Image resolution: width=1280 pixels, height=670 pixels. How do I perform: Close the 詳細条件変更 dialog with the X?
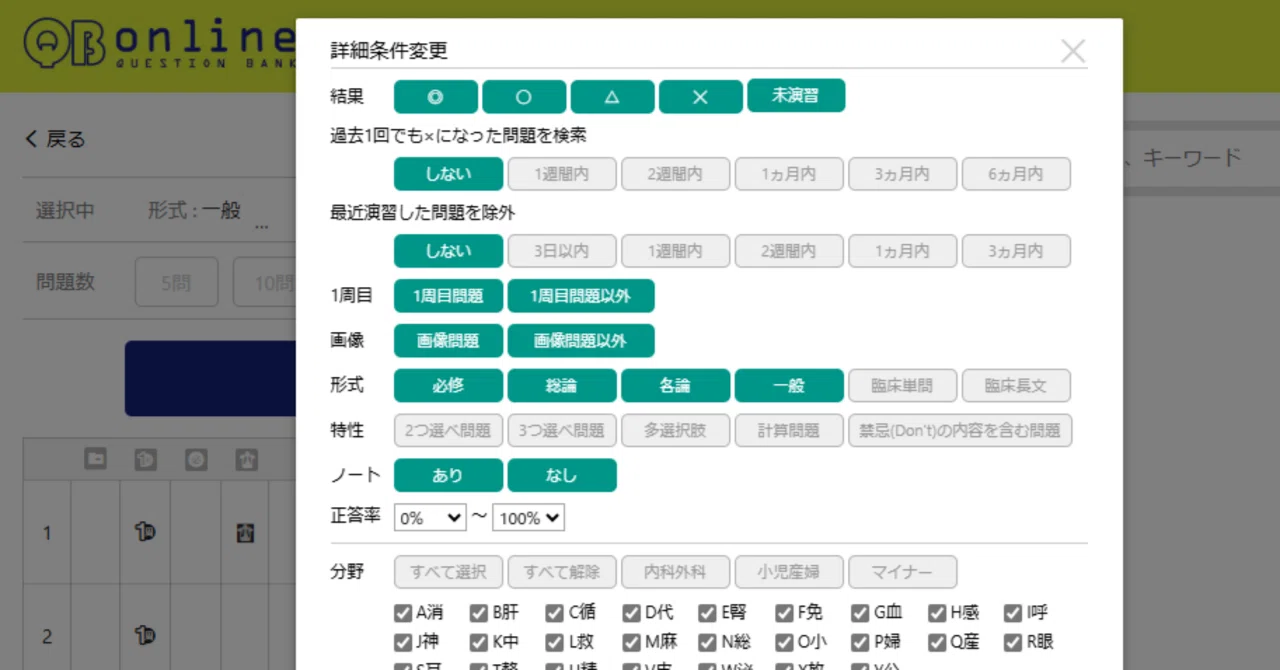coord(1073,51)
